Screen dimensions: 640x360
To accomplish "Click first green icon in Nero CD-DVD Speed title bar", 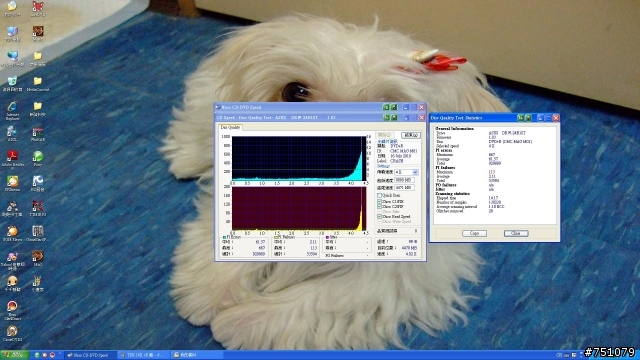I will [386, 107].
